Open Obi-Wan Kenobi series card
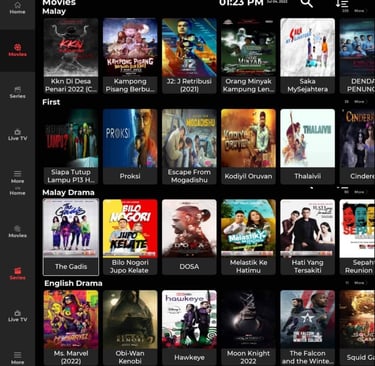 pyautogui.click(x=130, y=328)
